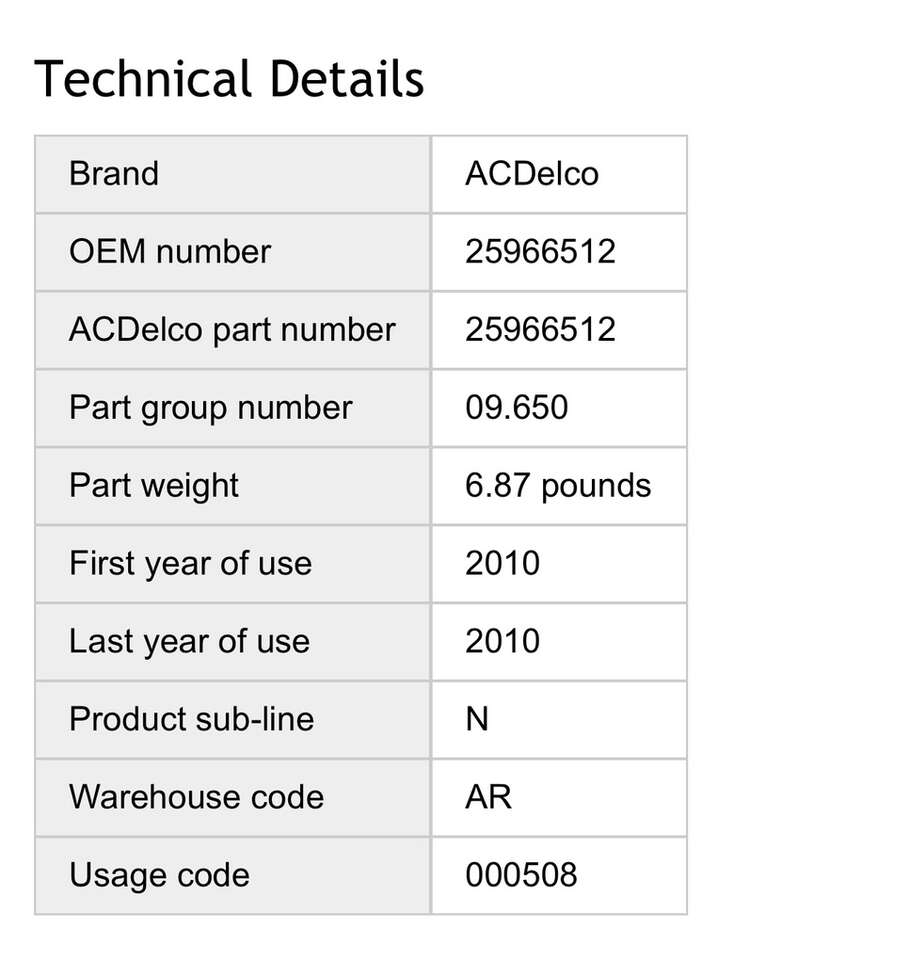Viewport: 909px width, 960px height.
Task: Select the Part group number label
Action: pos(210,408)
